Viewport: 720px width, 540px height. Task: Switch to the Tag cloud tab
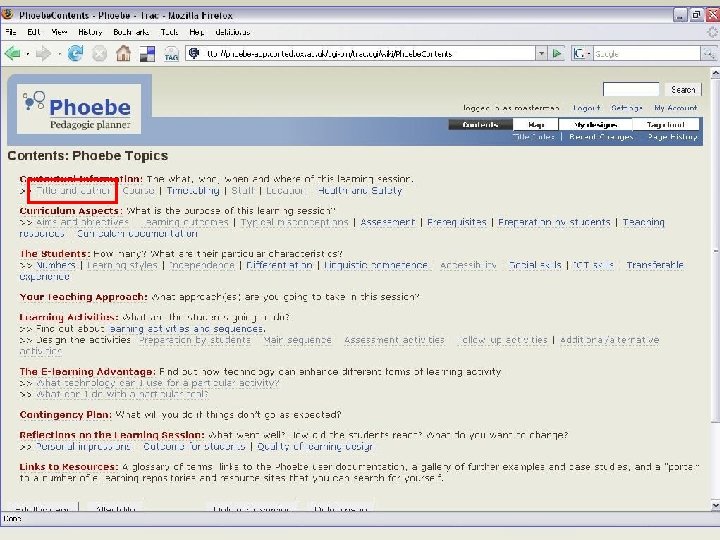click(666, 124)
